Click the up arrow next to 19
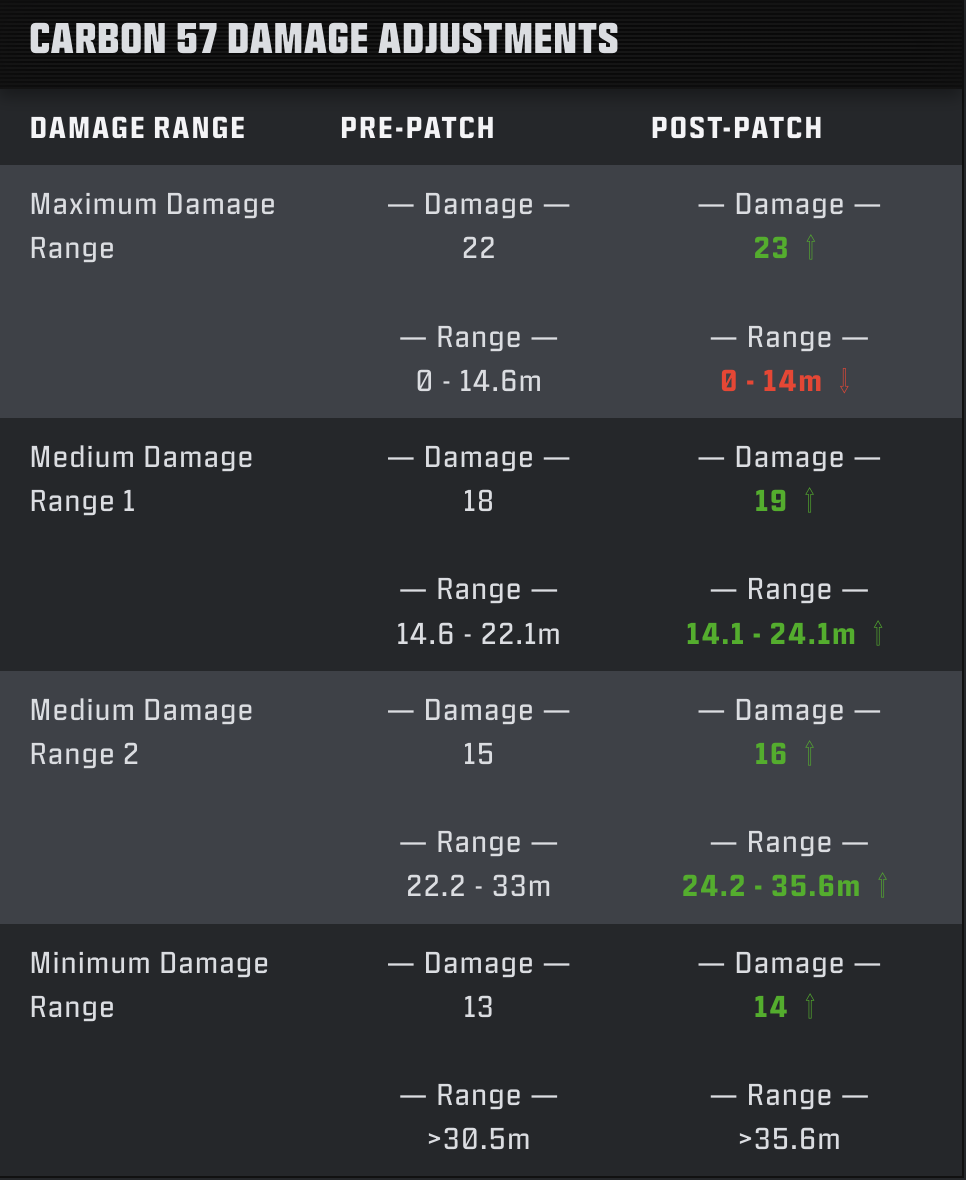The width and height of the screenshot is (966, 1180). [x=810, y=500]
